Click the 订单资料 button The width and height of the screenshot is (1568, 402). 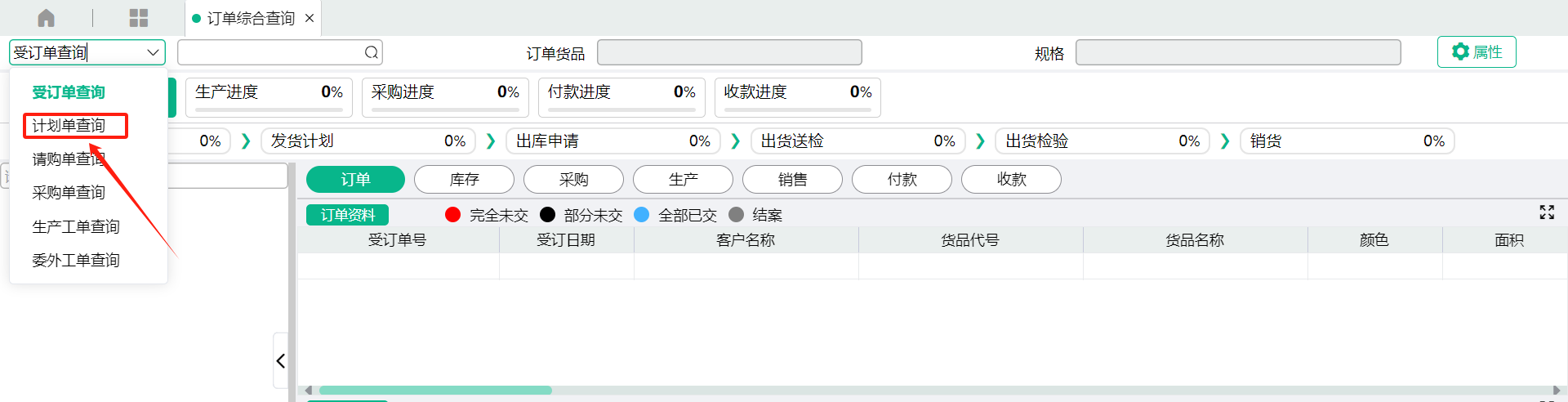click(348, 215)
